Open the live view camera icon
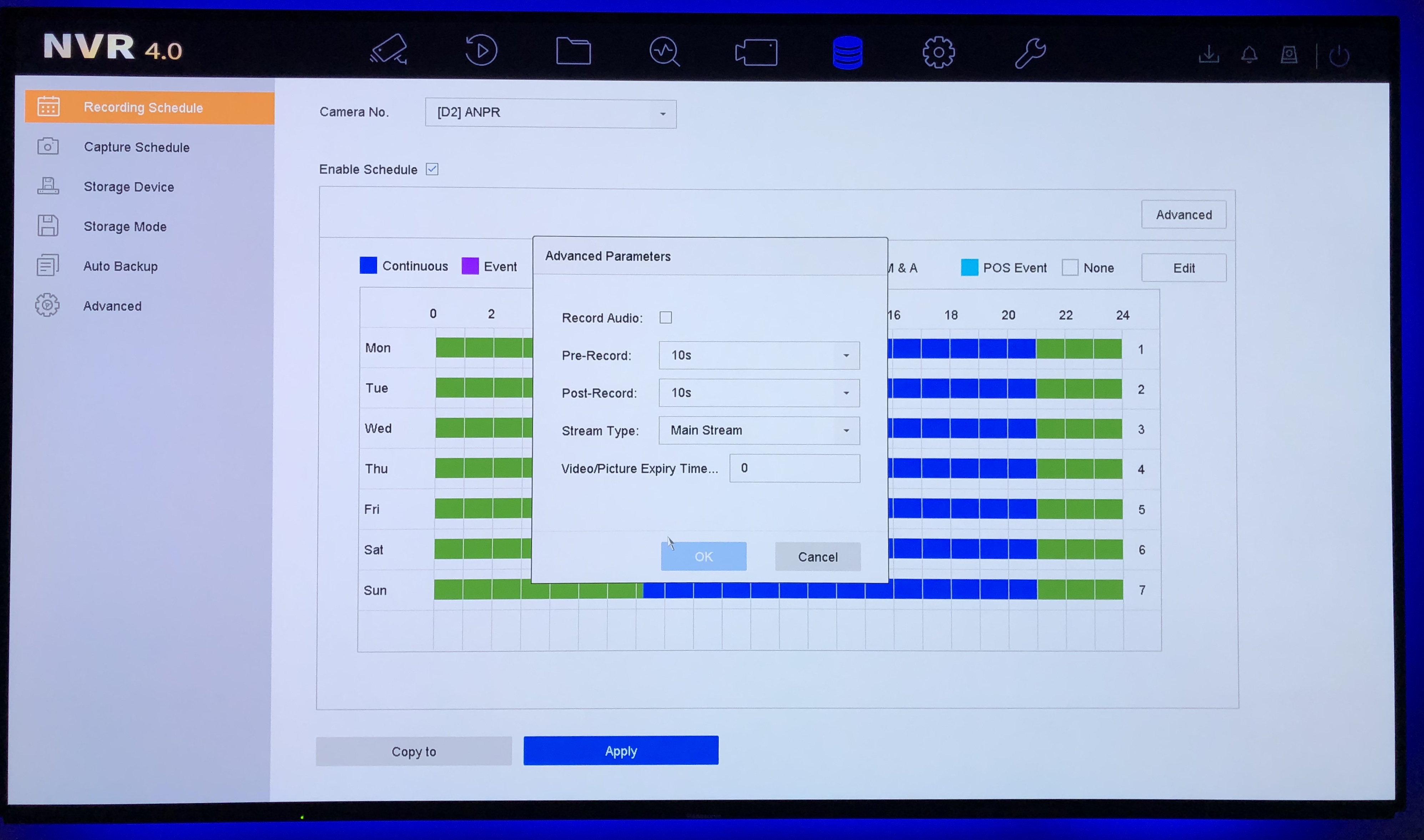1424x840 pixels. 389,50
